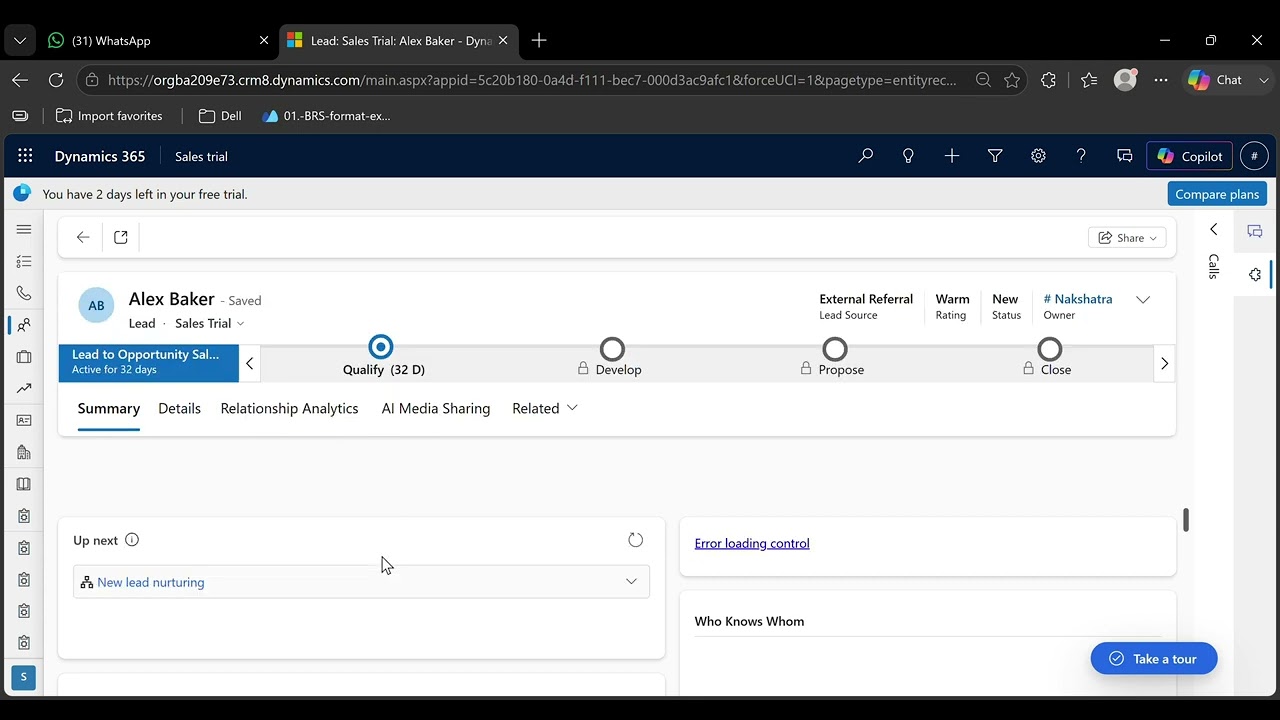Click the Error loading control link
Screen dimensions: 1280x720
click(752, 543)
